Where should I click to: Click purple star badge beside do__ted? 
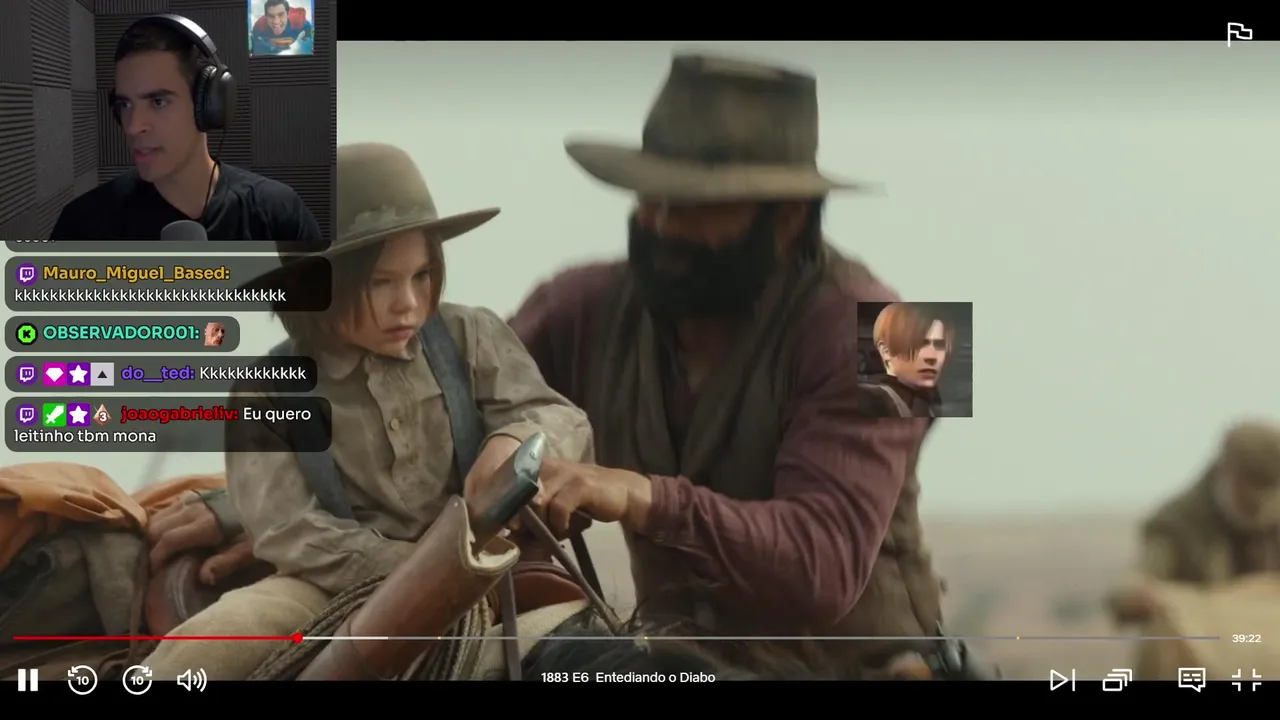coord(78,374)
